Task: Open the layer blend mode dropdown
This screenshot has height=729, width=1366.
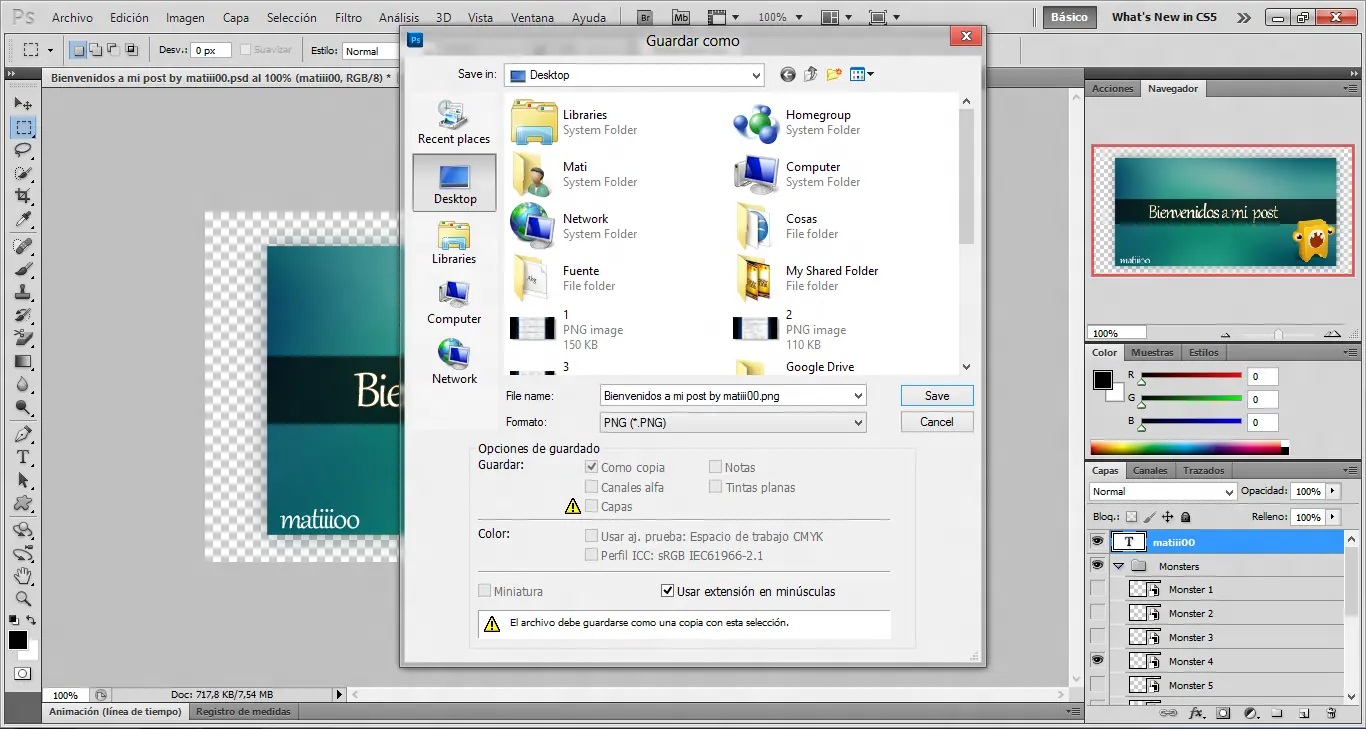Action: coord(1163,492)
